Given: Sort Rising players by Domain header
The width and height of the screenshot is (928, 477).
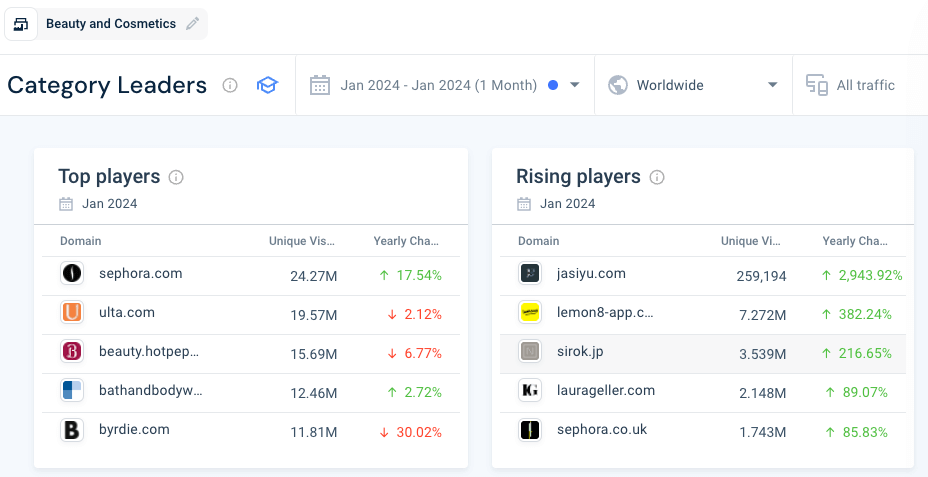Looking at the screenshot, I should [x=539, y=241].
